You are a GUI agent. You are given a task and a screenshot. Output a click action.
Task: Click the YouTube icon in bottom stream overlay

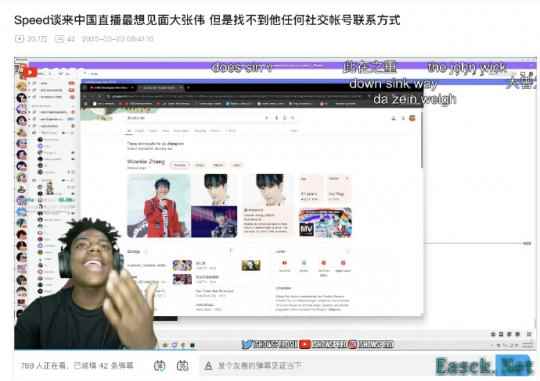coord(305,344)
